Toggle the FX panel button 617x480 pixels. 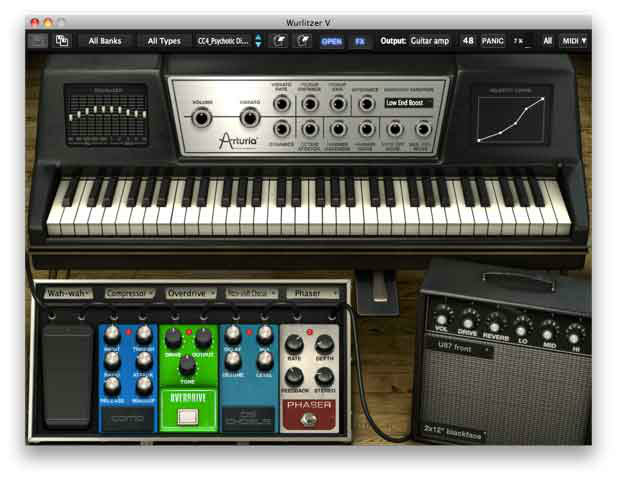click(360, 41)
